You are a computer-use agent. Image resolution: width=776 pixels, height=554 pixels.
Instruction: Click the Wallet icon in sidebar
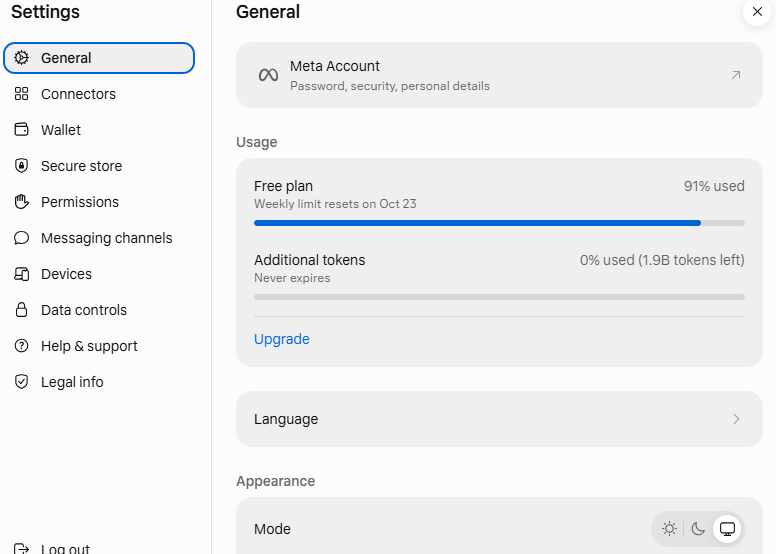click(21, 130)
